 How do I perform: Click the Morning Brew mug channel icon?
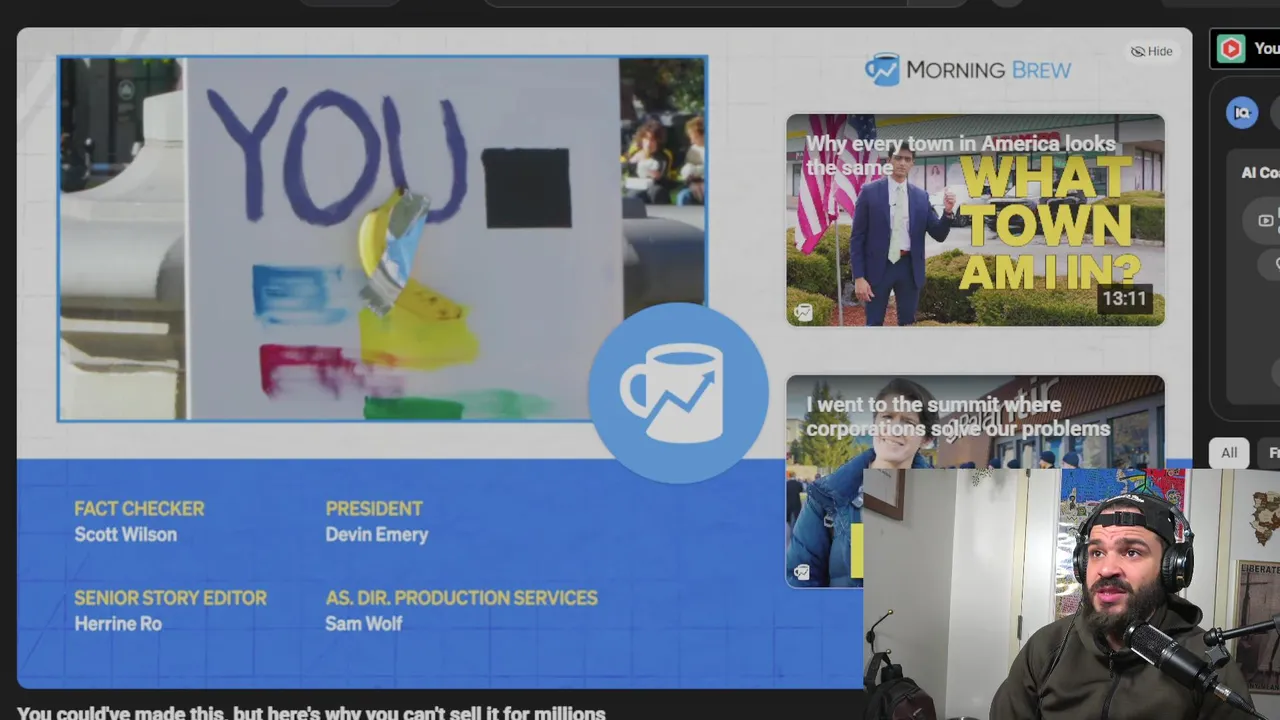point(678,393)
